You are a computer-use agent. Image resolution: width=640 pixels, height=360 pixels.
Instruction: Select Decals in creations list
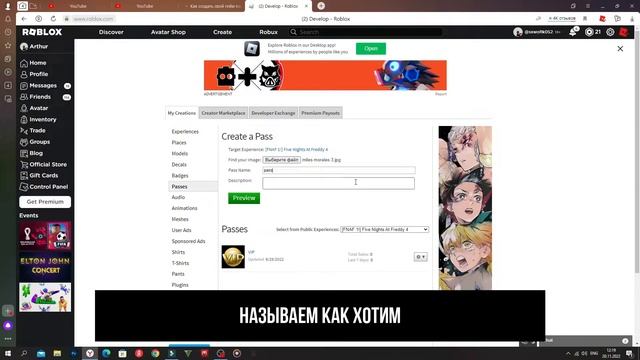point(179,164)
